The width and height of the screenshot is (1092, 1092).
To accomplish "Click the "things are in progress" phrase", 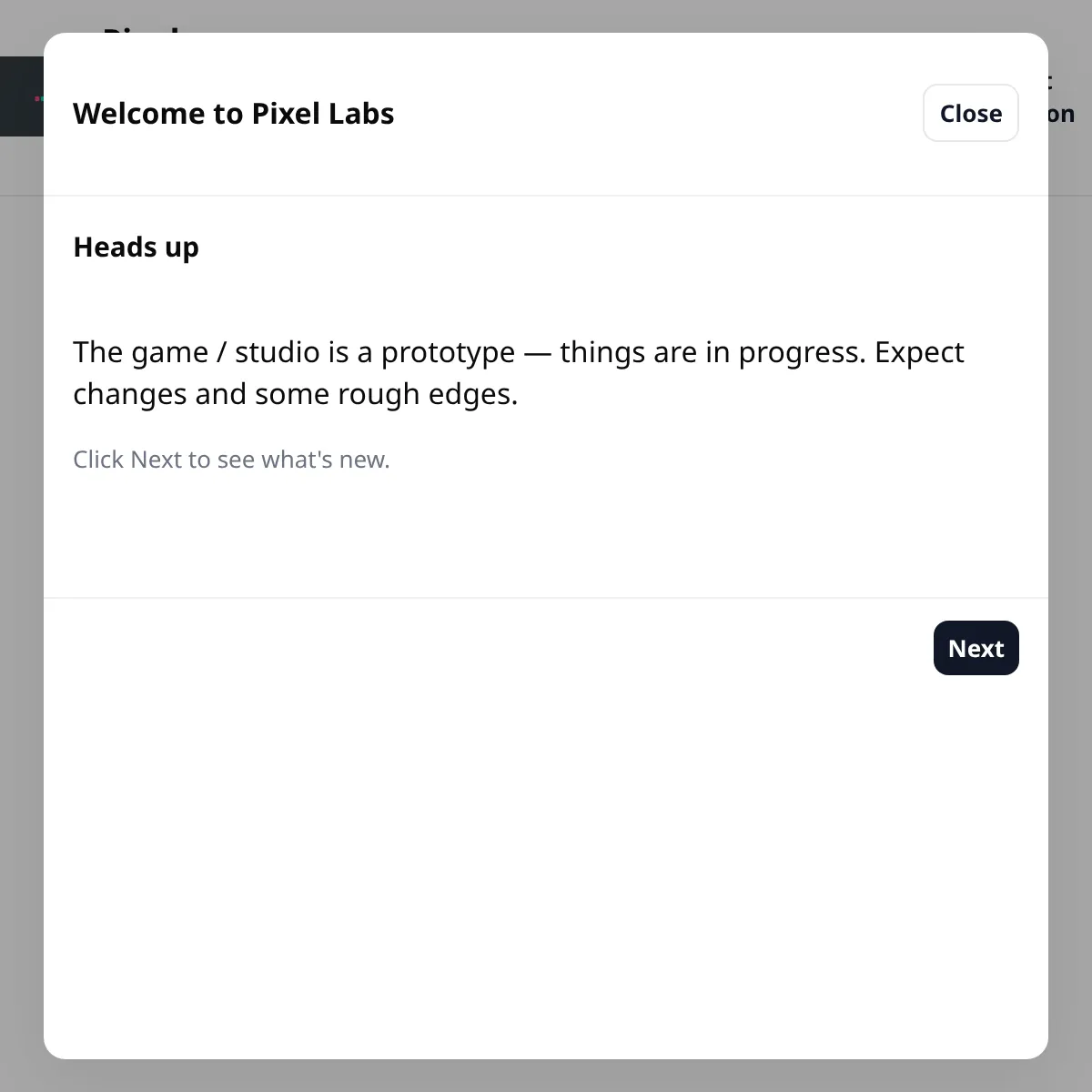I will pos(712,352).
